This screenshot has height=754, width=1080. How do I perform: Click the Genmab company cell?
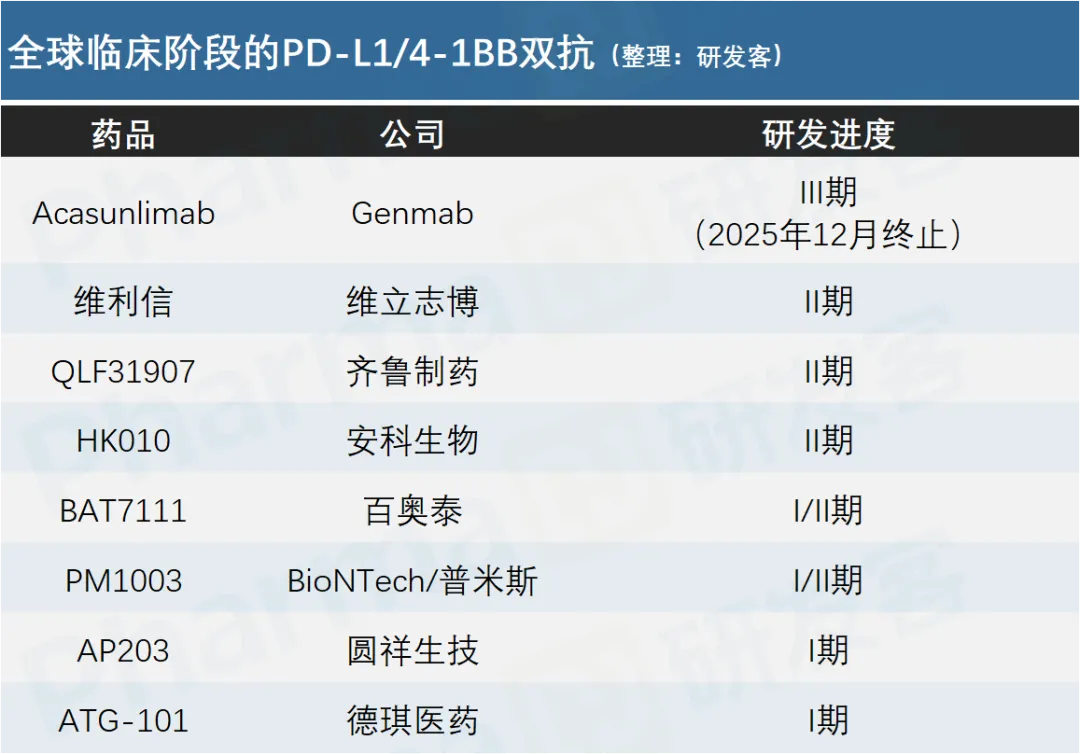point(412,213)
